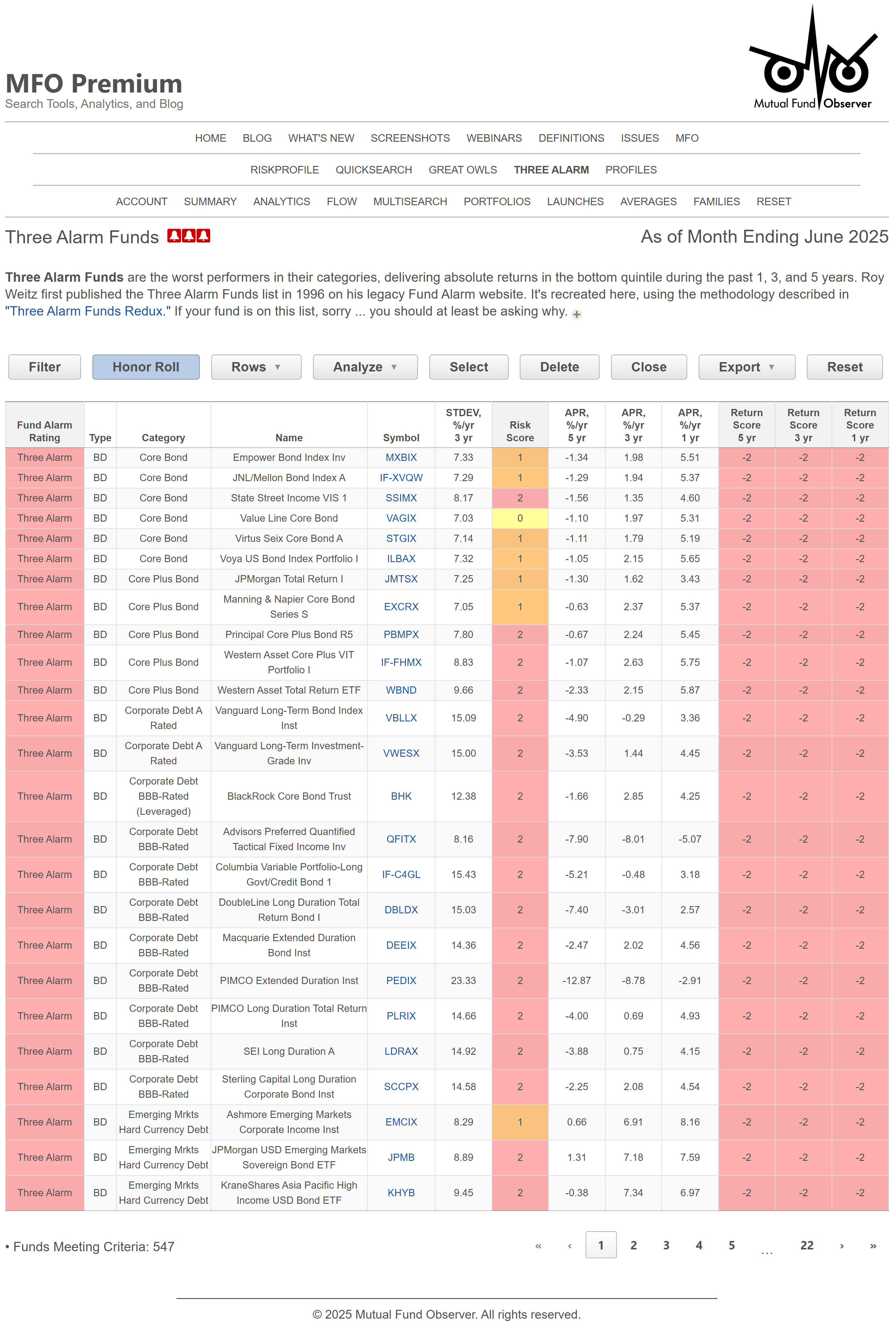Open the GREAT OWLS menu item

(462, 170)
